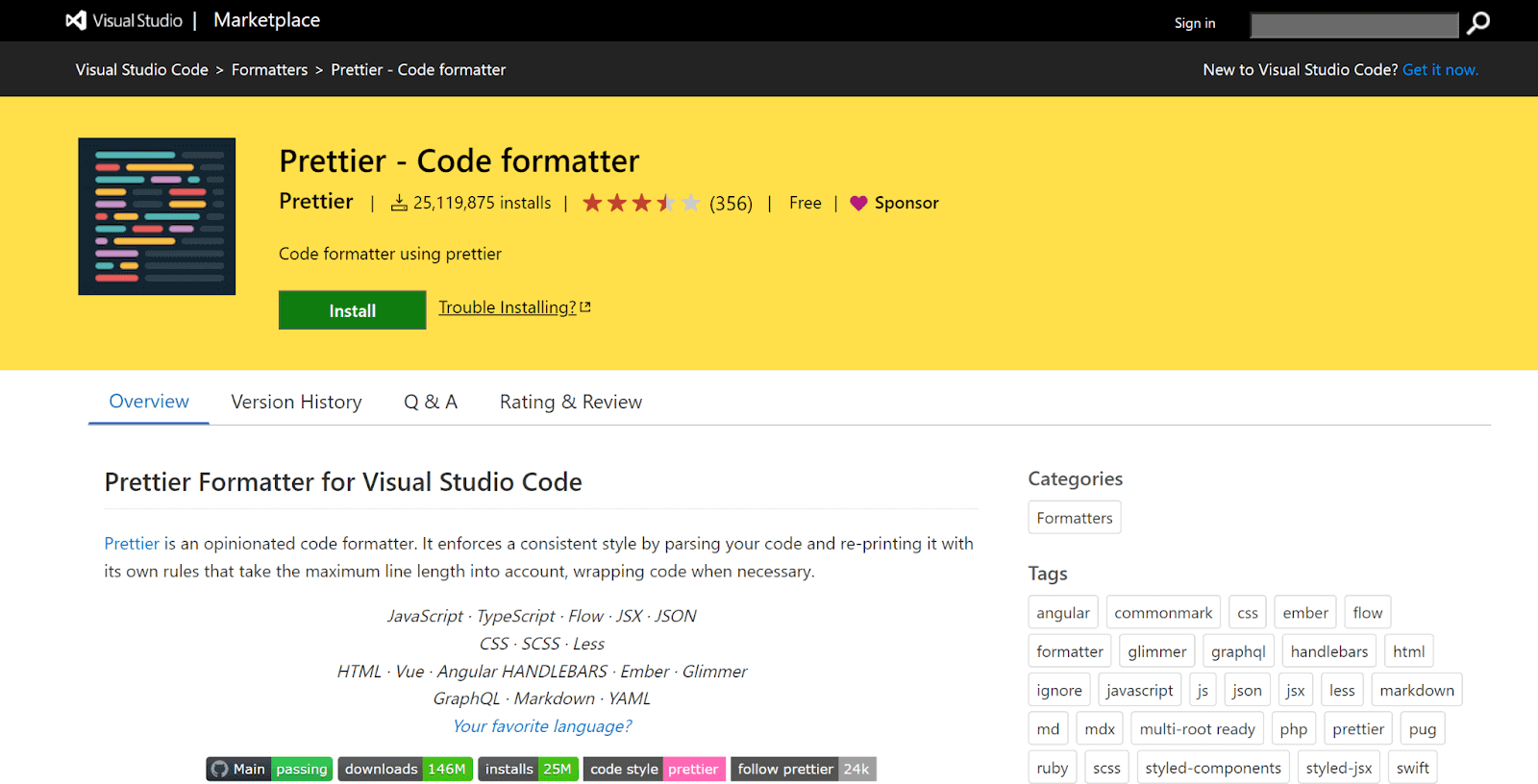1538x784 pixels.
Task: Select the graphql tag
Action: click(1238, 651)
